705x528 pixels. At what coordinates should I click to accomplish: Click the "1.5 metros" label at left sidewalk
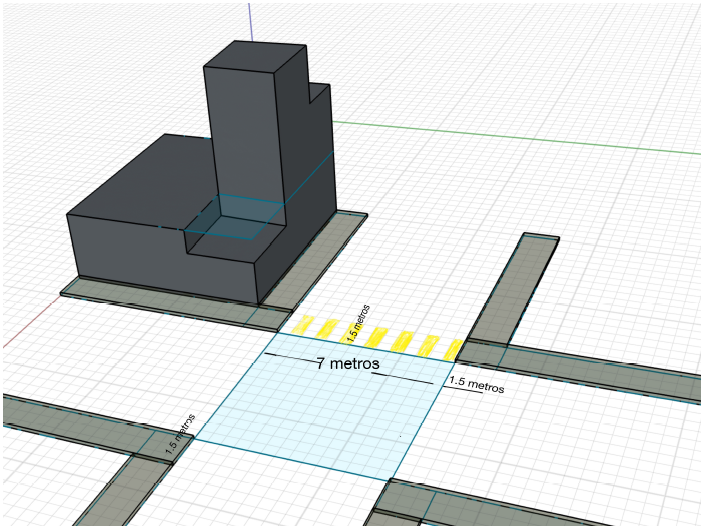pos(179,435)
